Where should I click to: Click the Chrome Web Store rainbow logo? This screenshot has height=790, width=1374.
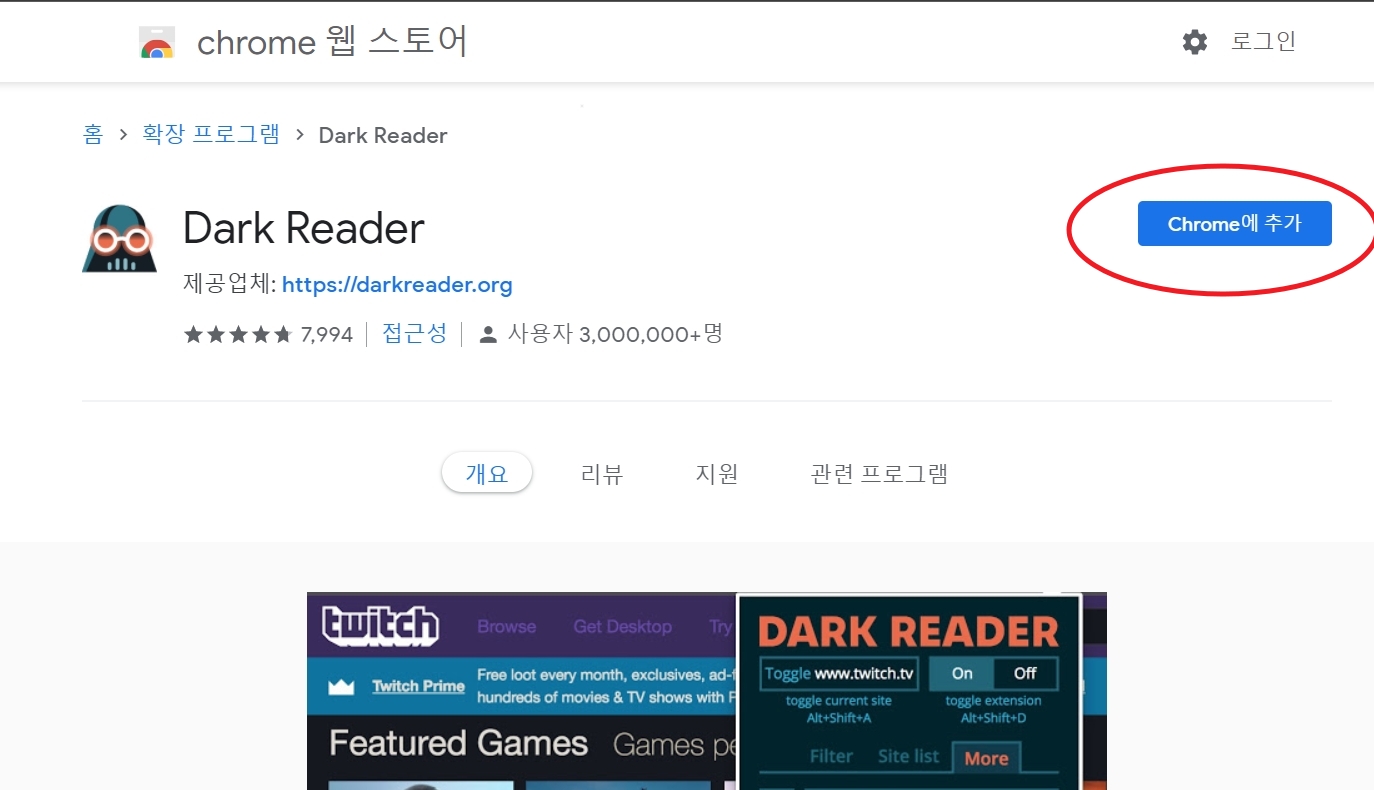(157, 42)
